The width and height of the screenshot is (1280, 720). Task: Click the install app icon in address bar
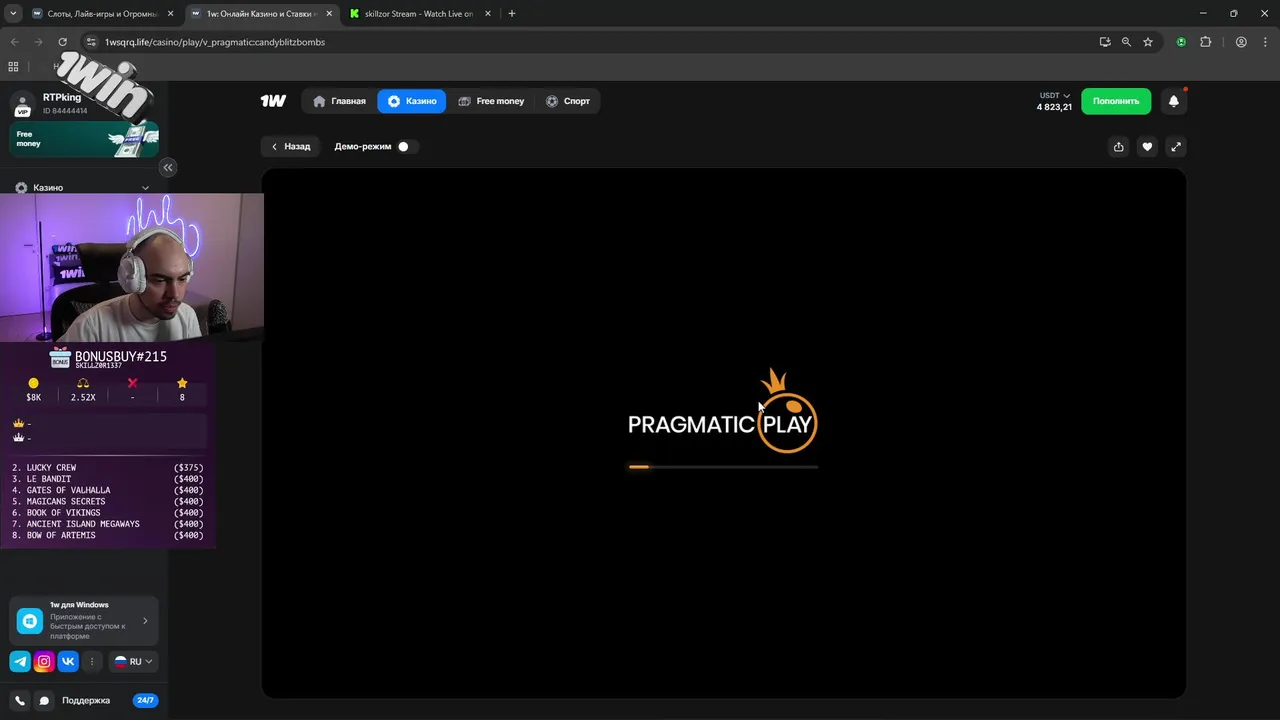[1105, 42]
